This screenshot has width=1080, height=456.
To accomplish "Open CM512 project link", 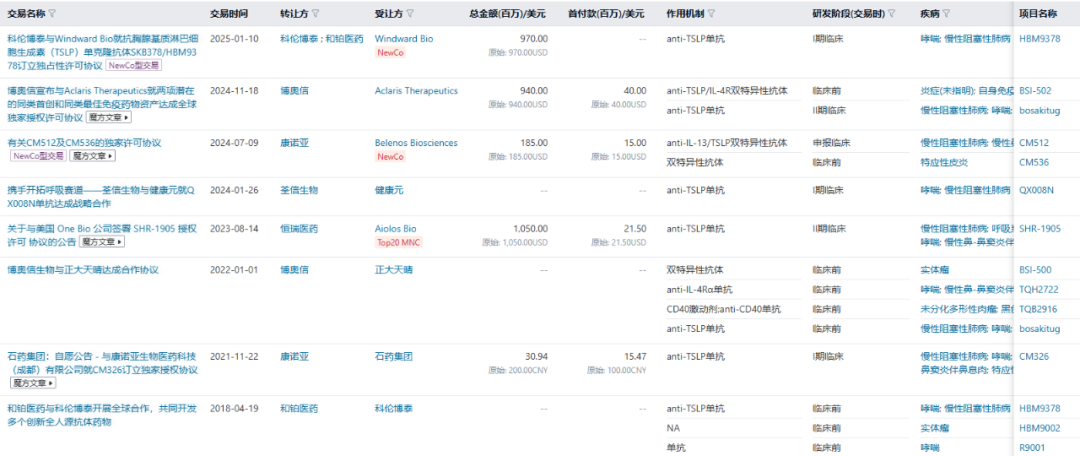I will [x=1034, y=143].
